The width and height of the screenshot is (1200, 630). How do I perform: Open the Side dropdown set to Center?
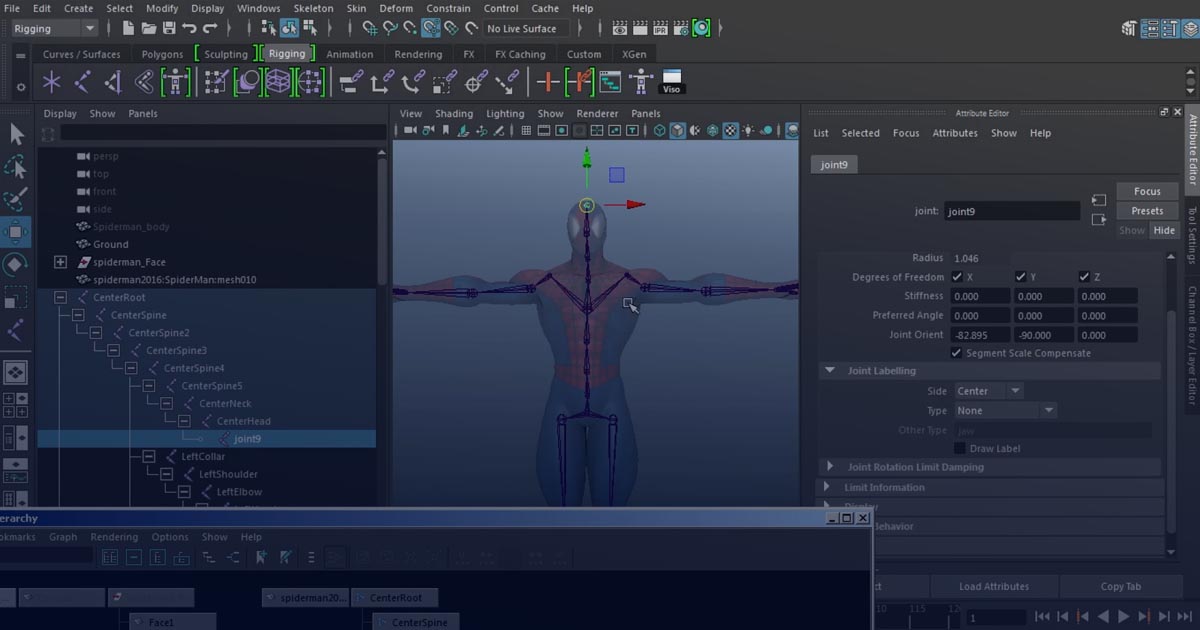(x=988, y=390)
